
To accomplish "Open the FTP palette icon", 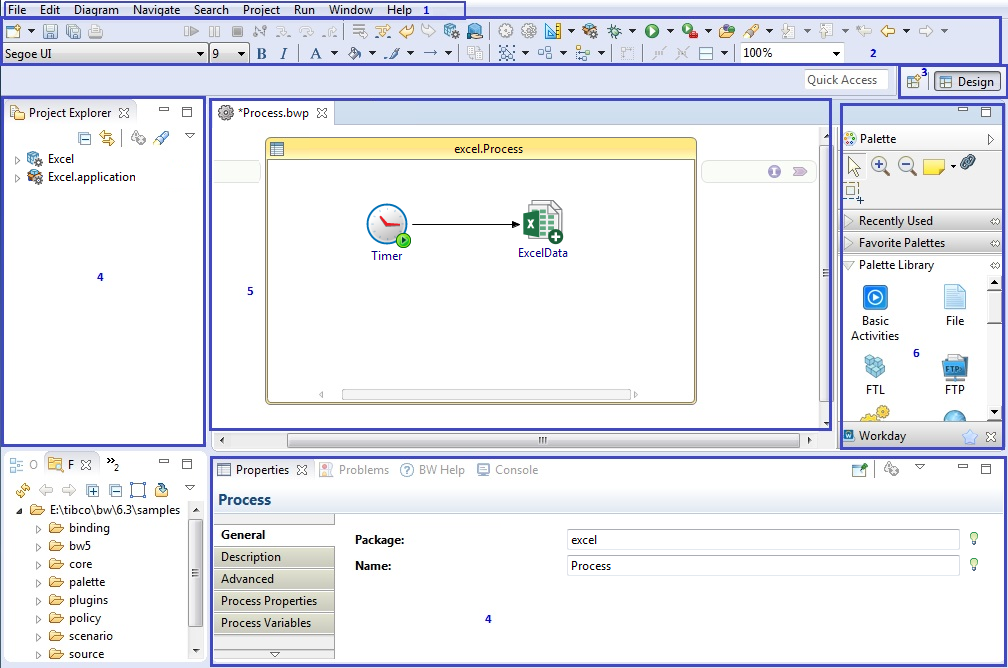I will (954, 368).
